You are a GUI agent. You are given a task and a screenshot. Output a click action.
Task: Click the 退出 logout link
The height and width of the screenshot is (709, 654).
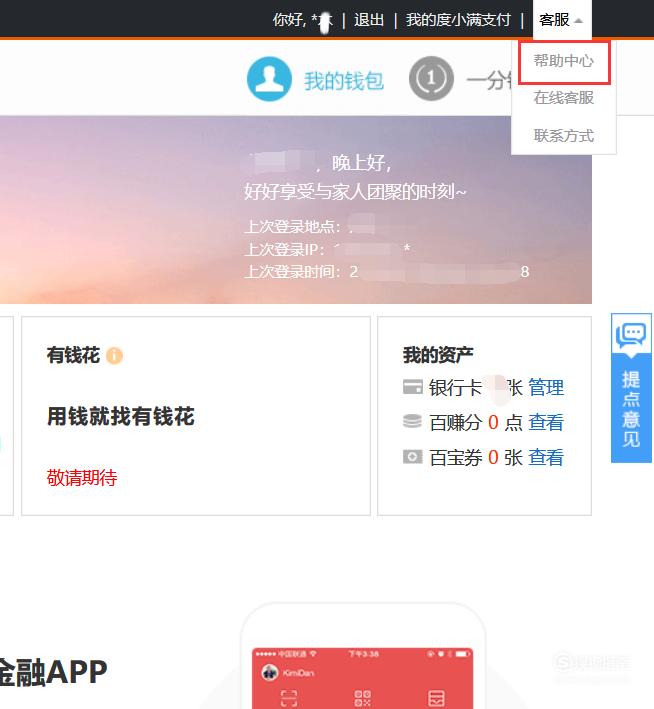369,20
